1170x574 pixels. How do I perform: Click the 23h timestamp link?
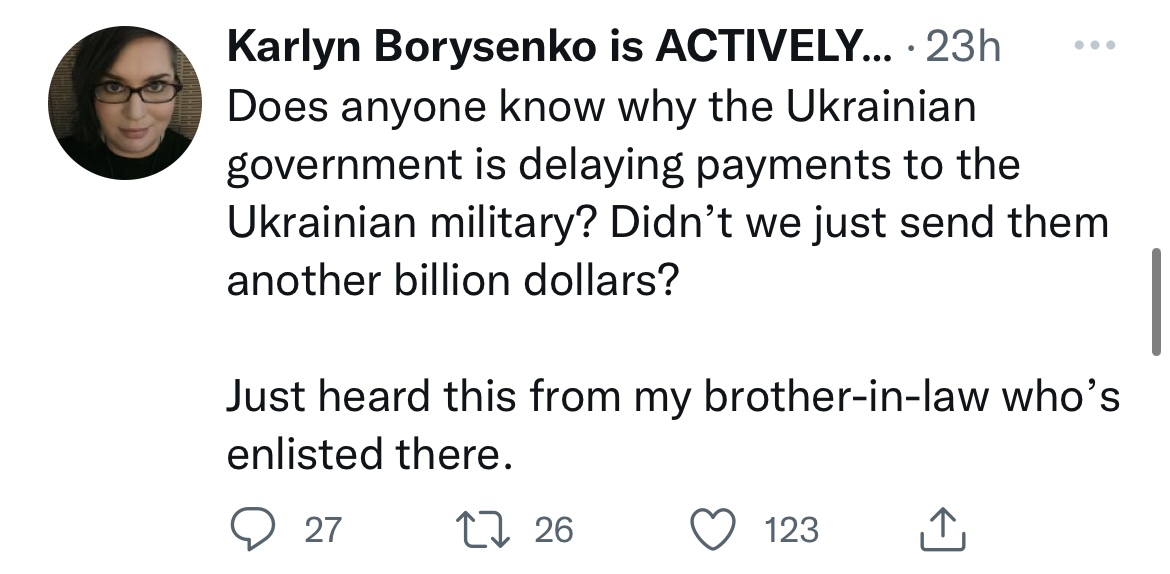[963, 47]
